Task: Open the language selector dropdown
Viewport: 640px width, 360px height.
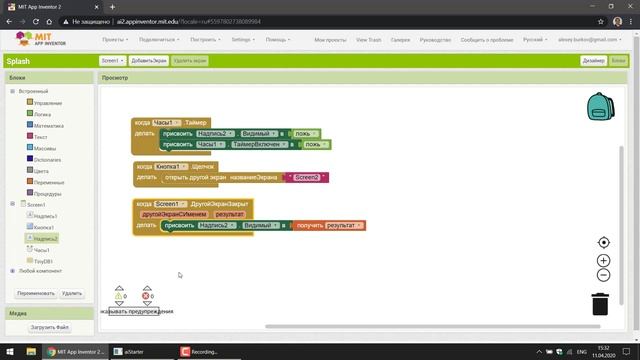Action: click(535, 40)
